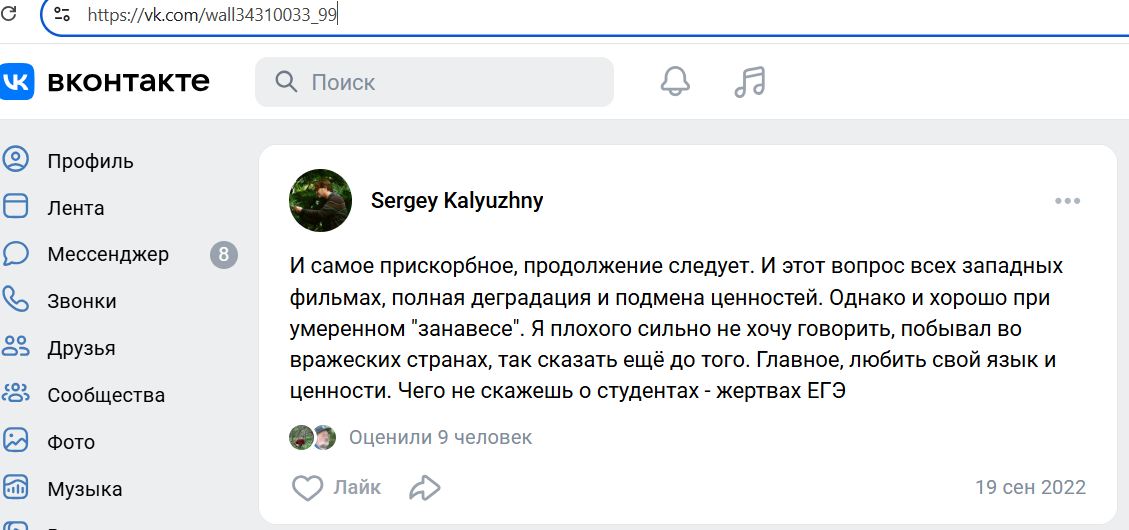Open the post three-dots options menu
1129x530 pixels.
click(x=1067, y=201)
